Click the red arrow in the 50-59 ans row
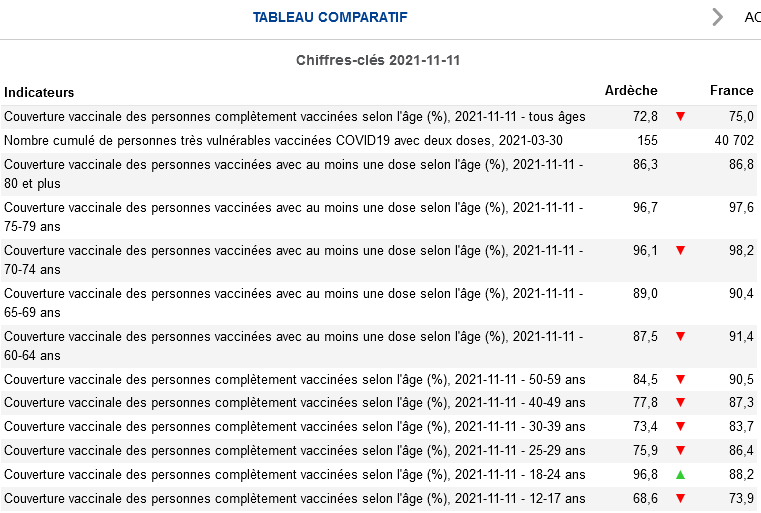Viewport: 761px width, 513px height. point(681,380)
